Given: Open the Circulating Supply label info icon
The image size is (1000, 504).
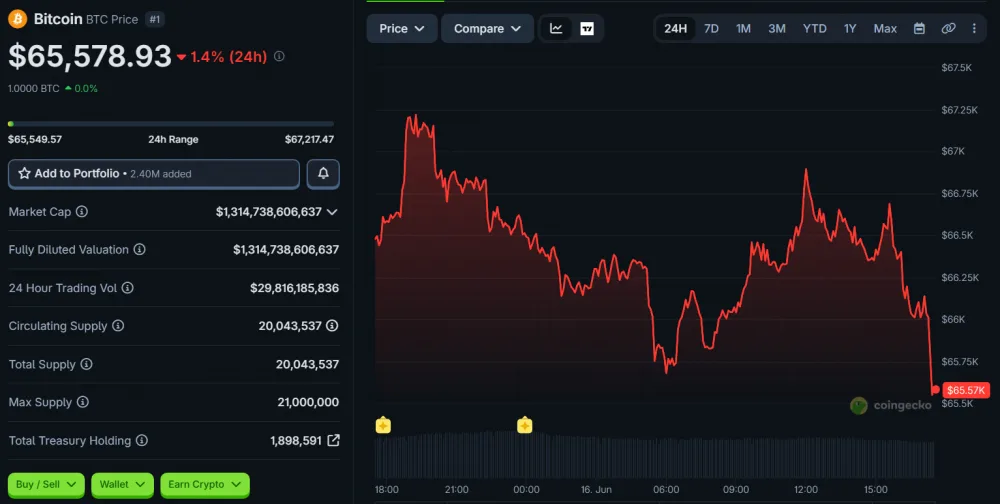Looking at the screenshot, I should 118,325.
